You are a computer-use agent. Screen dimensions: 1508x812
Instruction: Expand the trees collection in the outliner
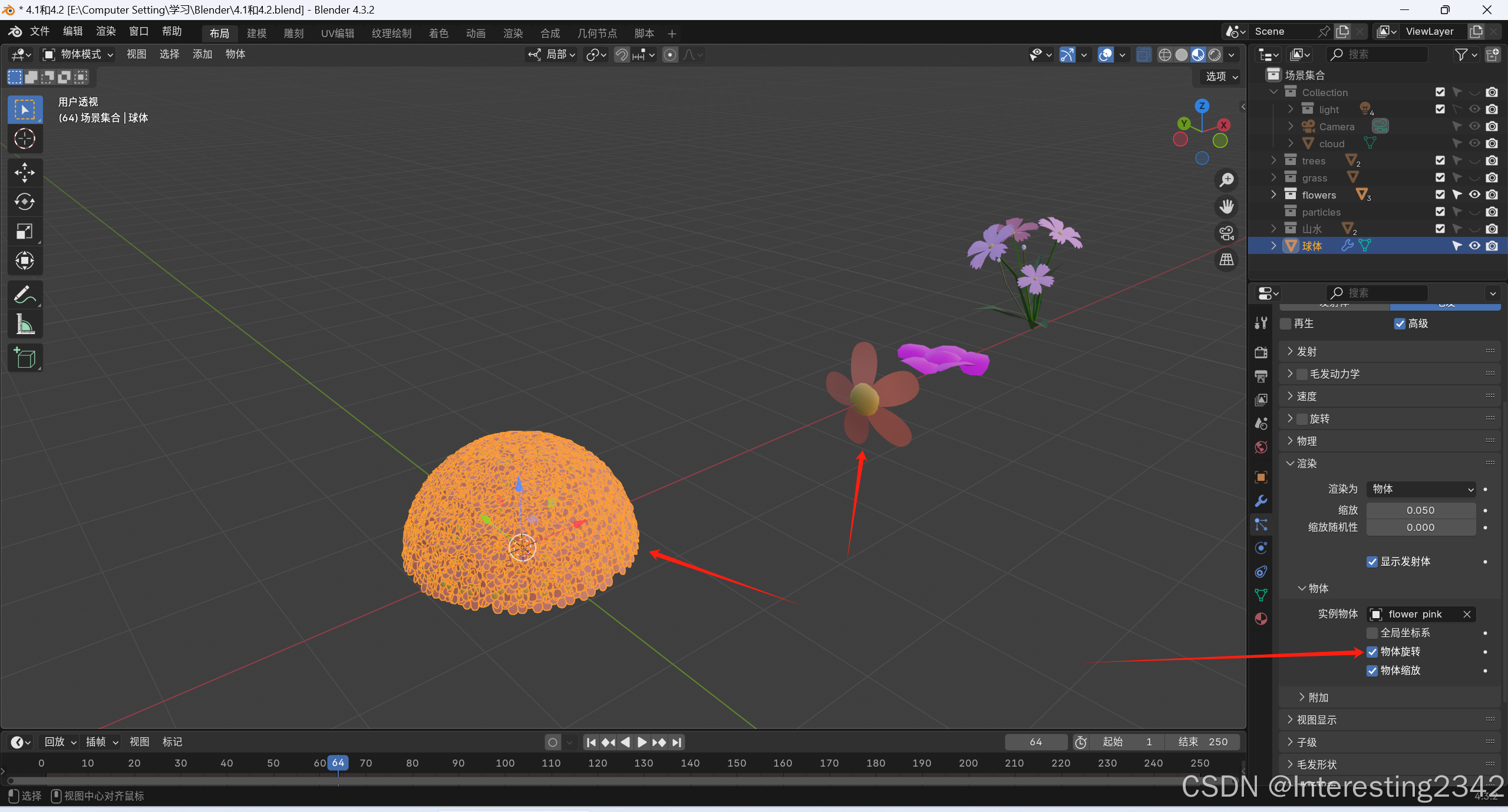point(1273,160)
